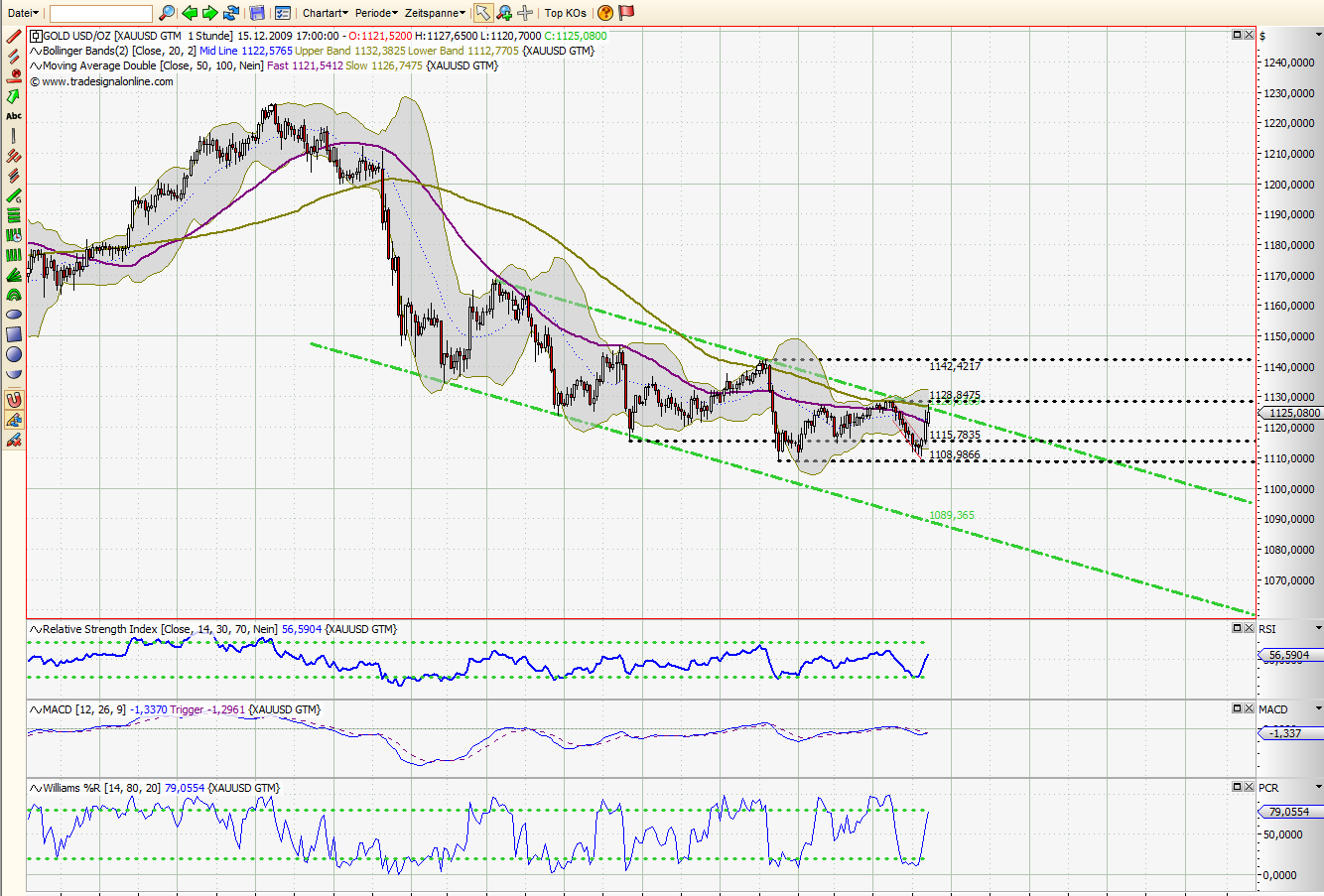
Task: Click the symbol search input field
Action: click(101, 13)
